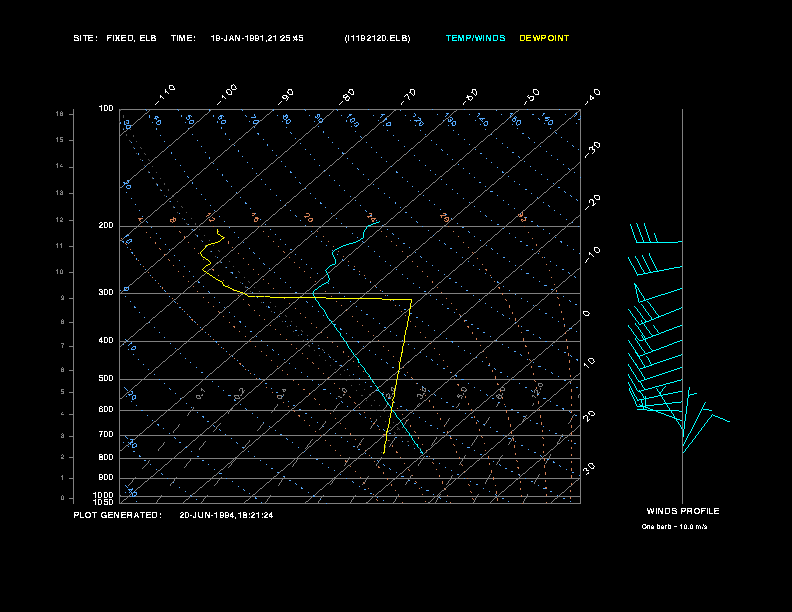Click the -80 temperature label at the top
Image resolution: width=792 pixels, height=612 pixels.
pos(346,97)
